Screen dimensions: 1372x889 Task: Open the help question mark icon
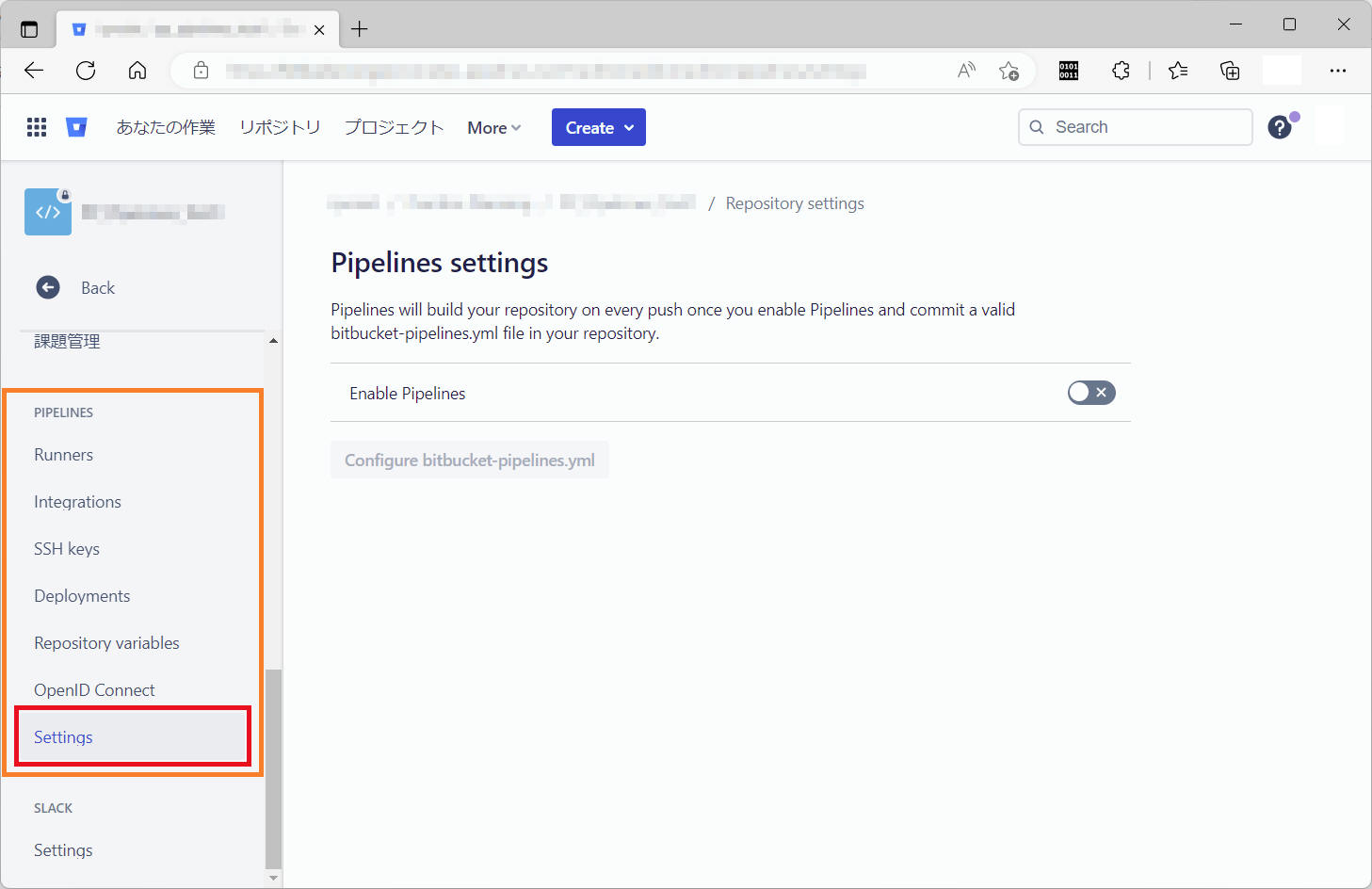coord(1279,127)
